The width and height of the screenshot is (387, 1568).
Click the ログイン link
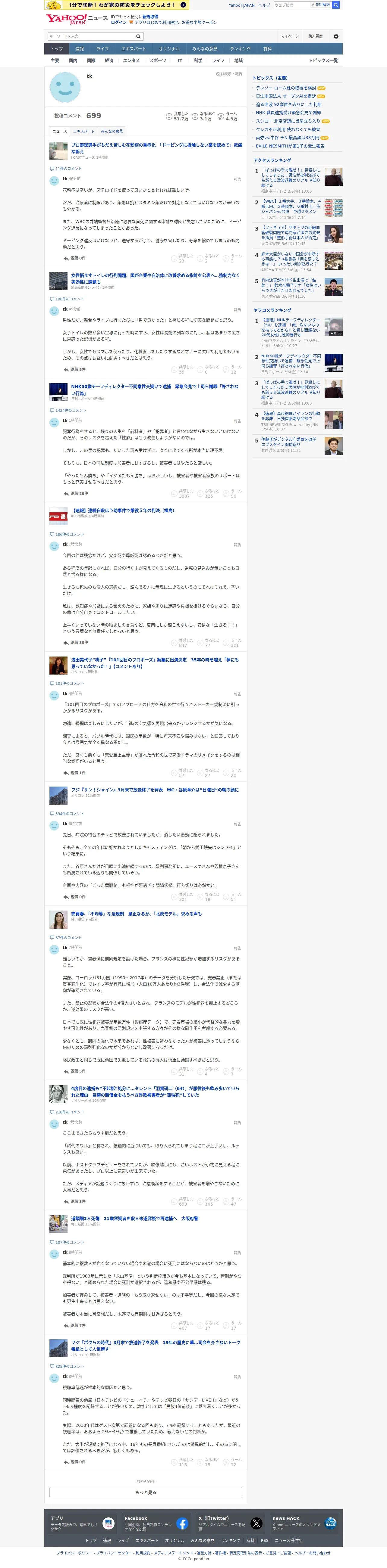[119, 23]
